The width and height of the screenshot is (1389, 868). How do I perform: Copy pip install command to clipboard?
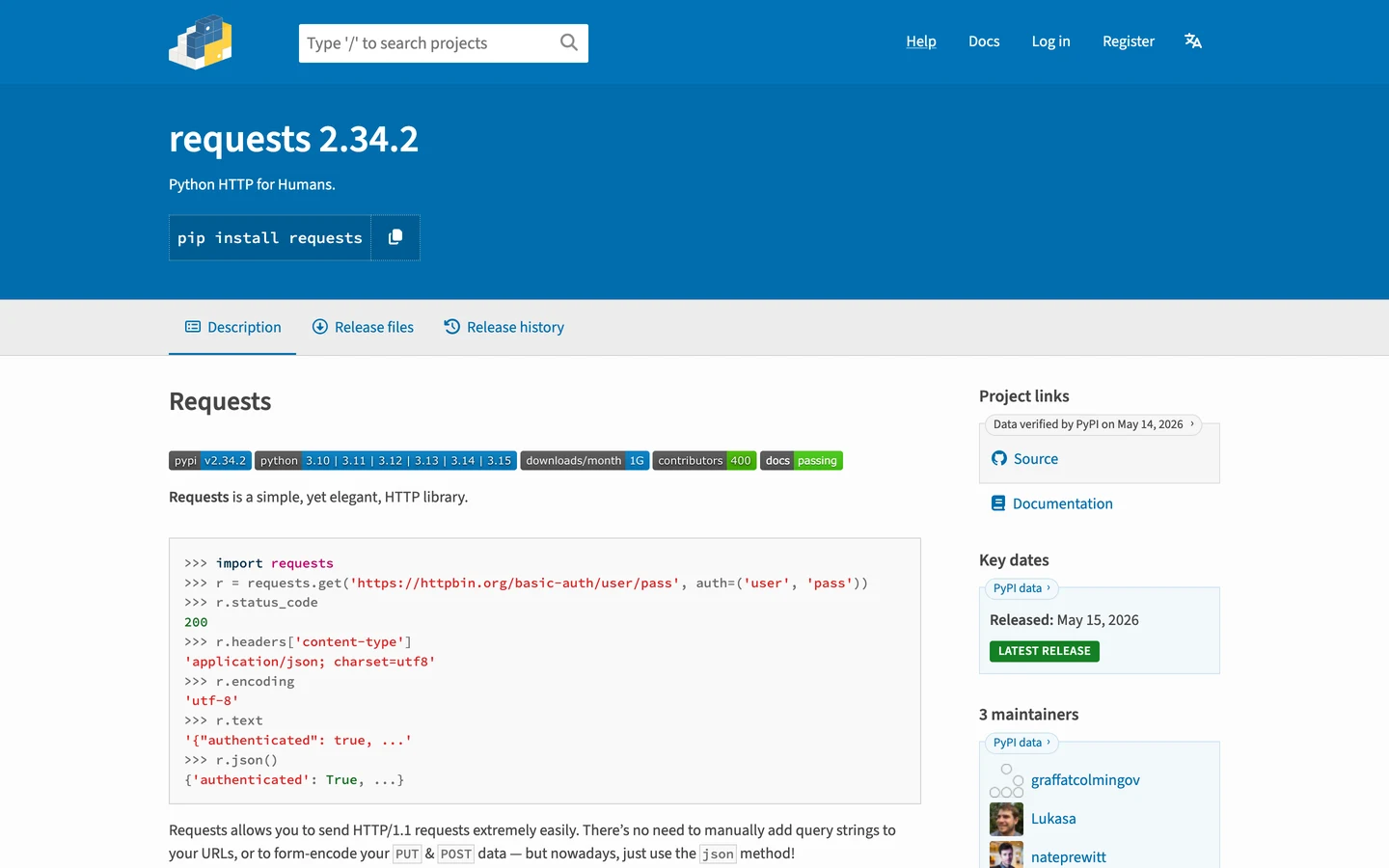coord(395,237)
